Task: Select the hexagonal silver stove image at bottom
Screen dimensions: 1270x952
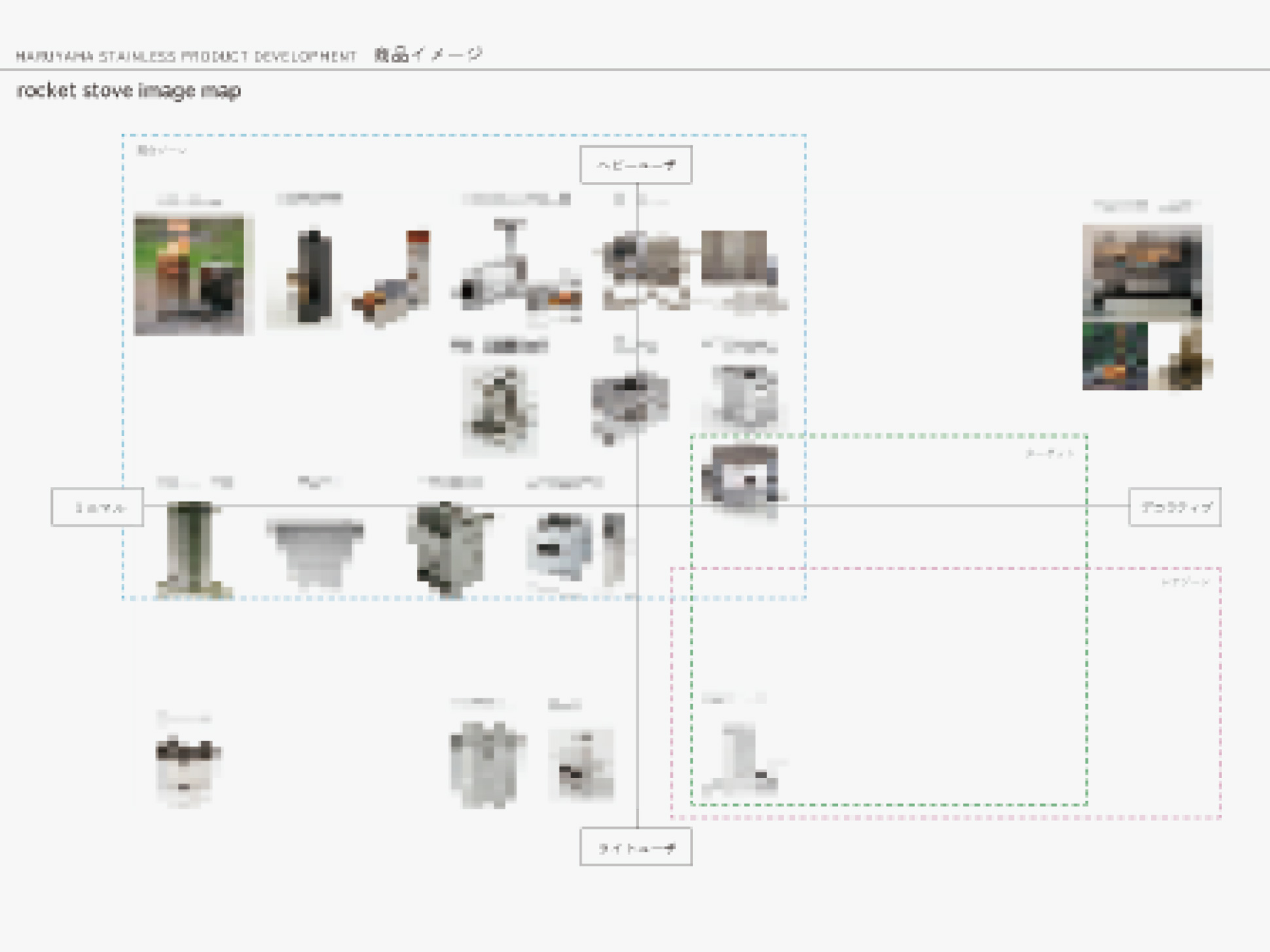Action: tap(486, 763)
